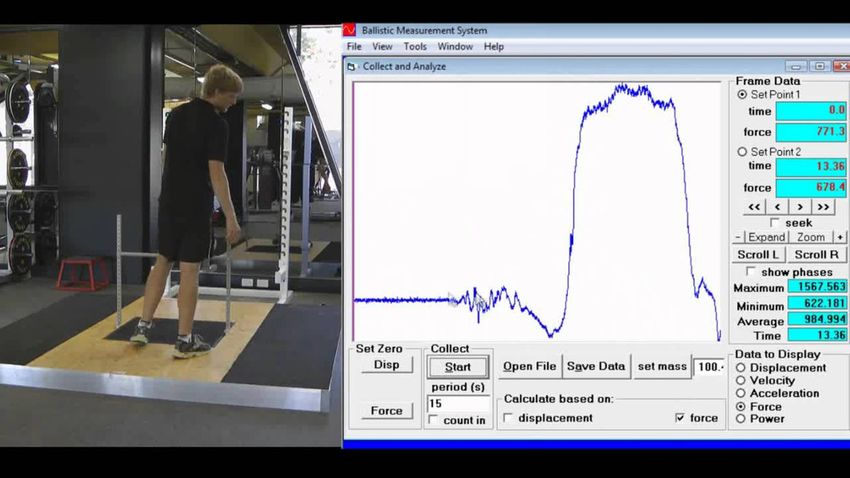This screenshot has height=478, width=850.
Task: Enable the seek checkbox
Action: click(x=775, y=223)
